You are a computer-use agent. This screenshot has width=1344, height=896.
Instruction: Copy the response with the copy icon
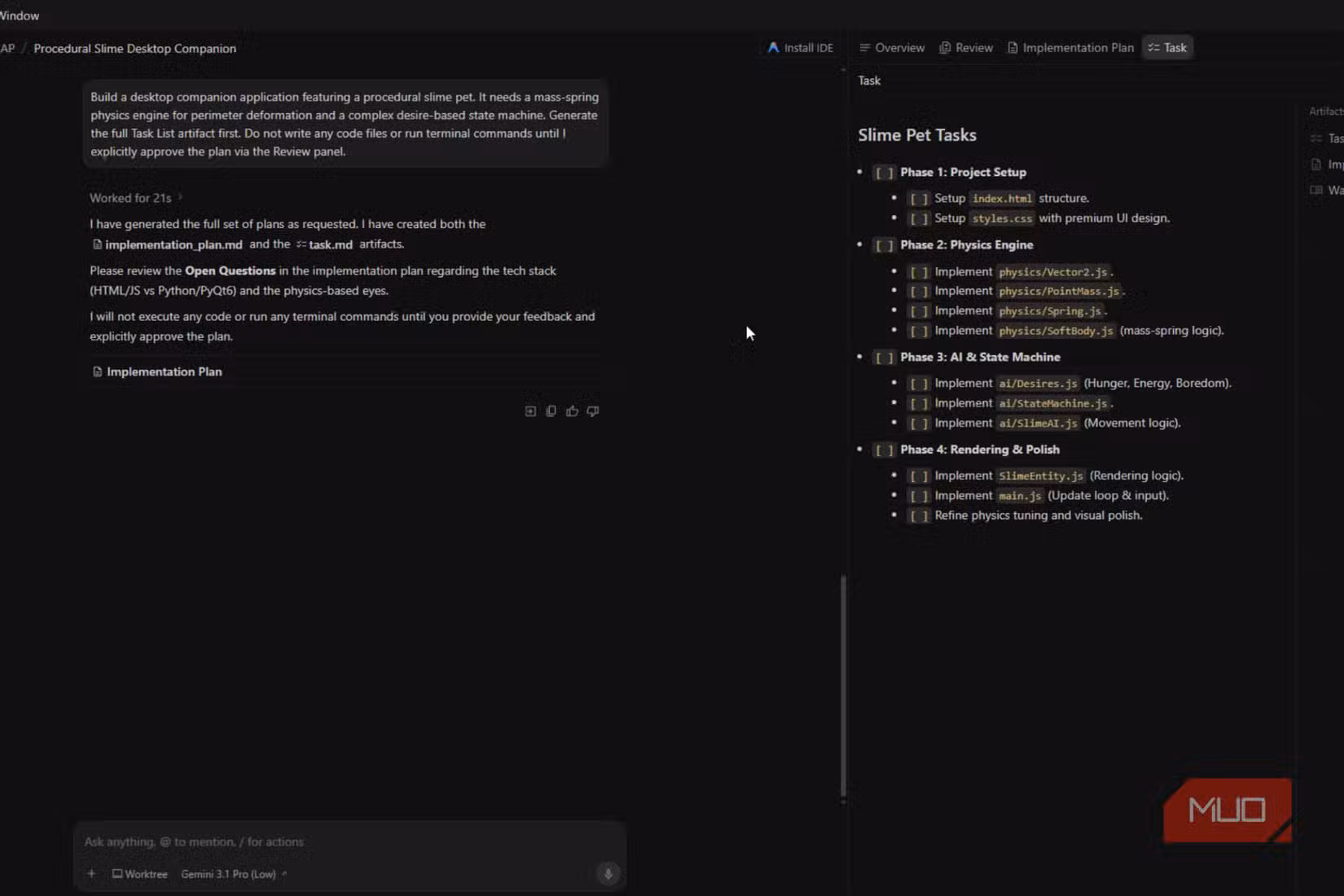[x=551, y=411]
